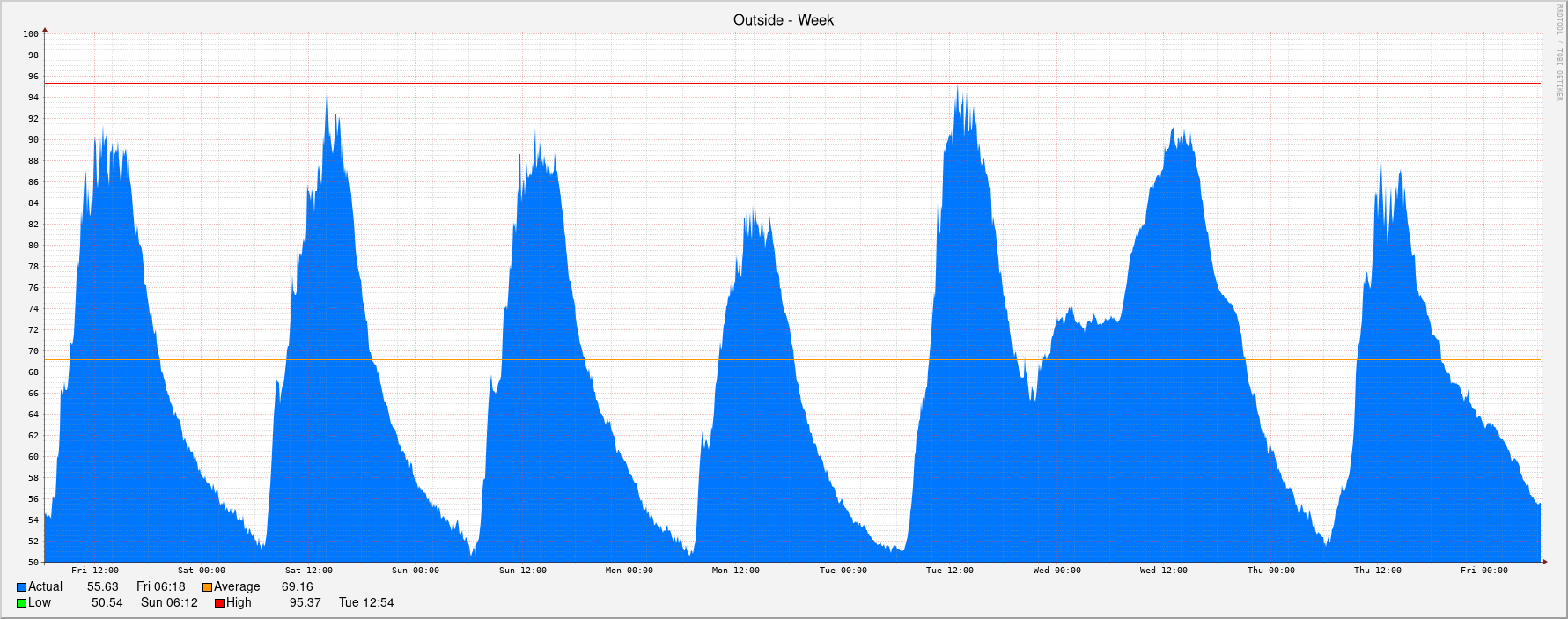The width and height of the screenshot is (1568, 619).
Task: Click the High time 'Tue 12:54' text
Action: click(366, 603)
